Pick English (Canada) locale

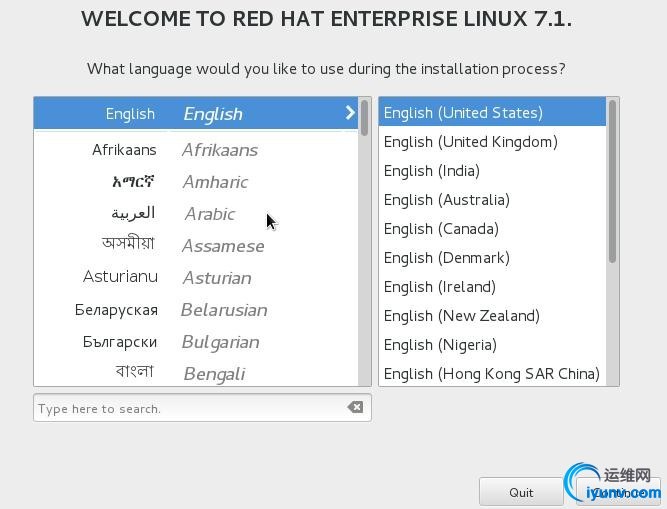tap(492, 229)
